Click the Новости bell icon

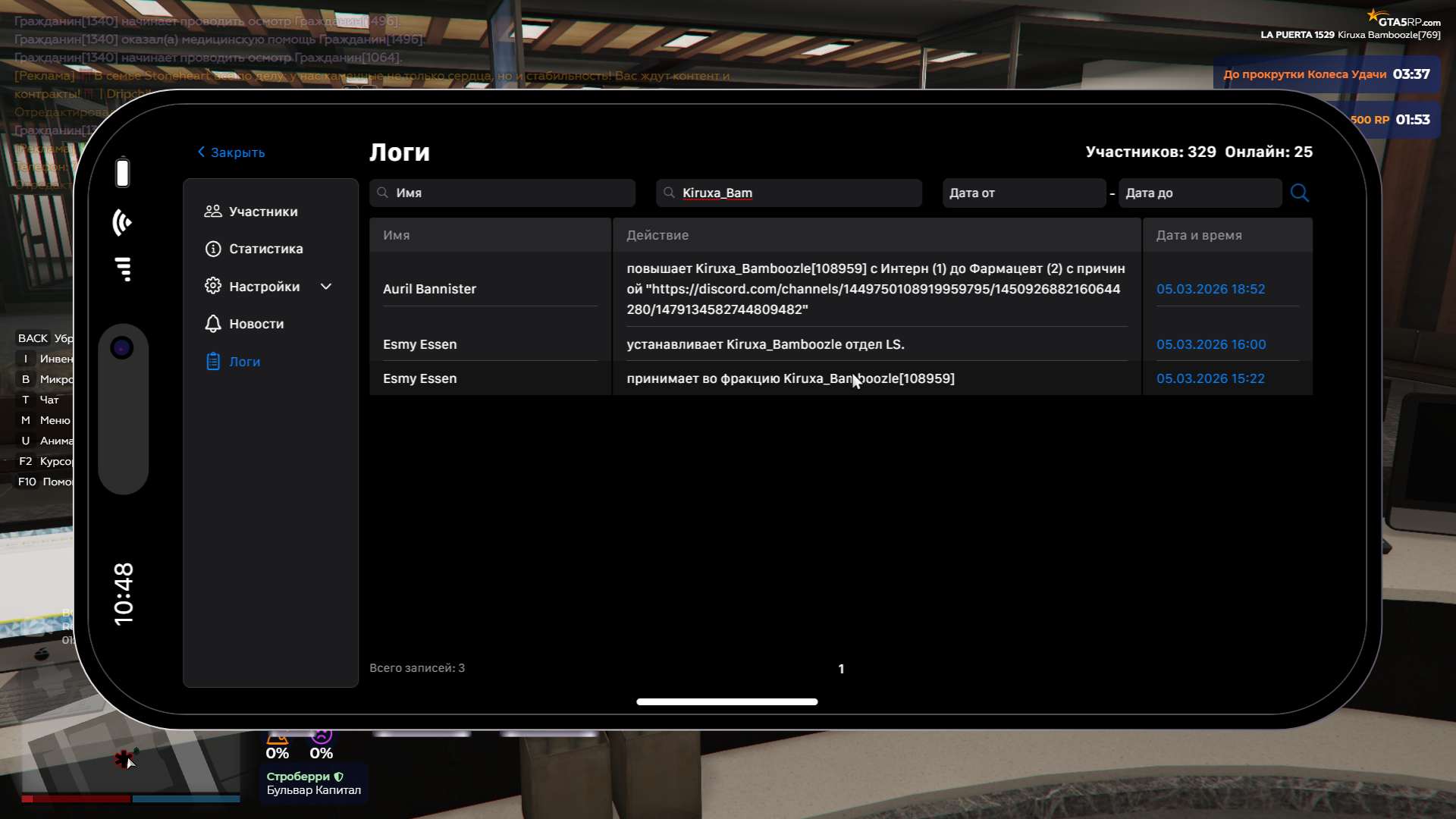point(213,324)
